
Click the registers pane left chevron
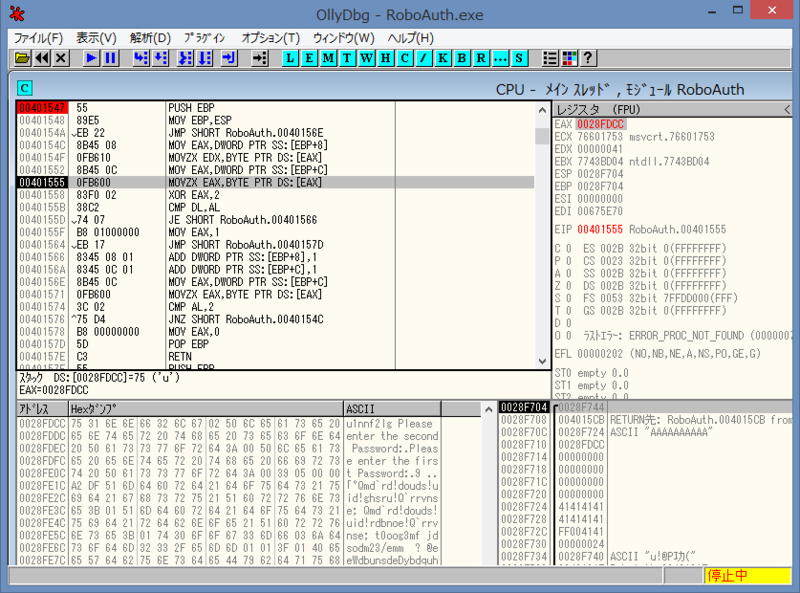click(787, 110)
